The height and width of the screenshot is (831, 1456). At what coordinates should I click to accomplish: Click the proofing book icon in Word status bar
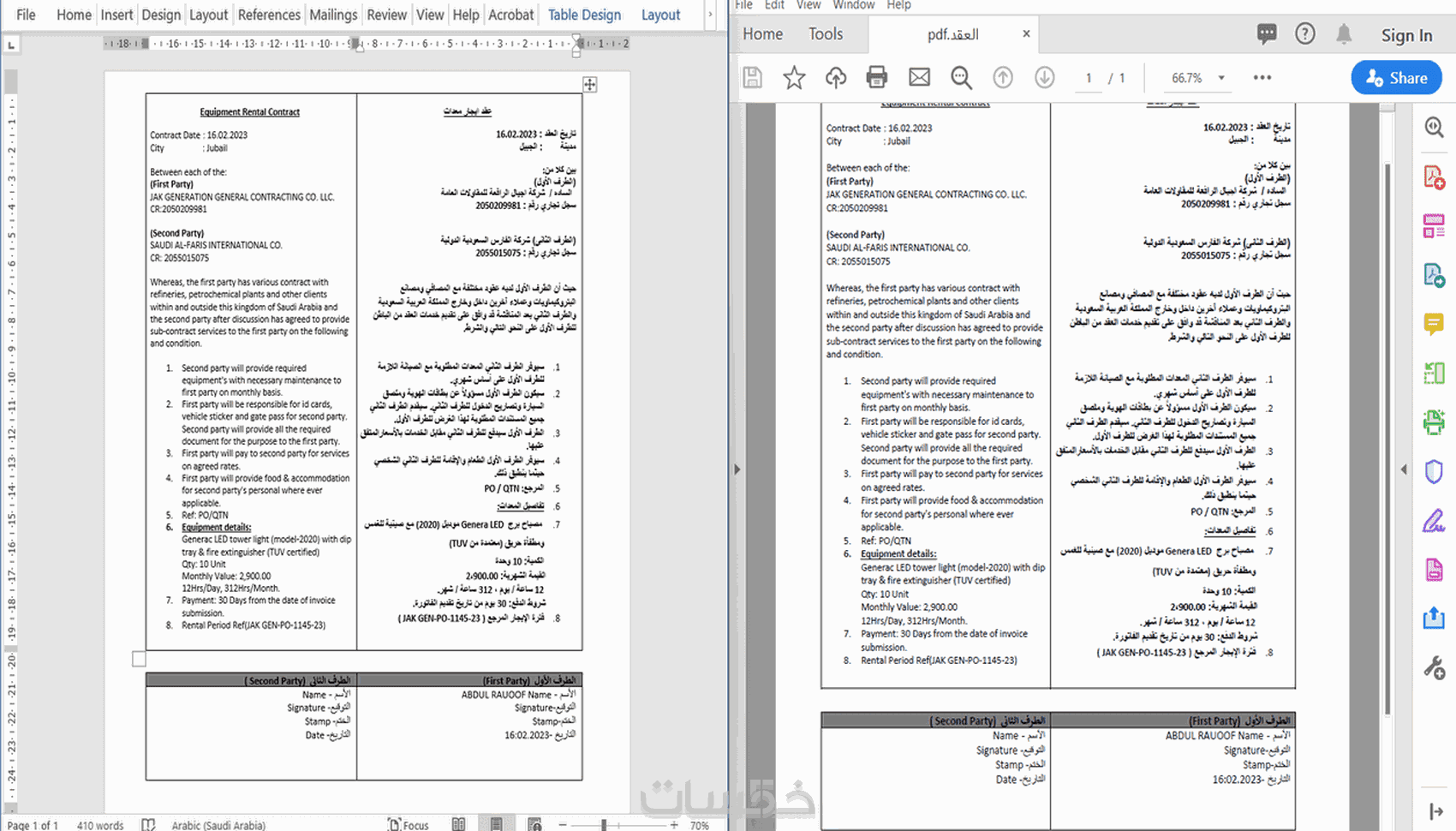(148, 824)
